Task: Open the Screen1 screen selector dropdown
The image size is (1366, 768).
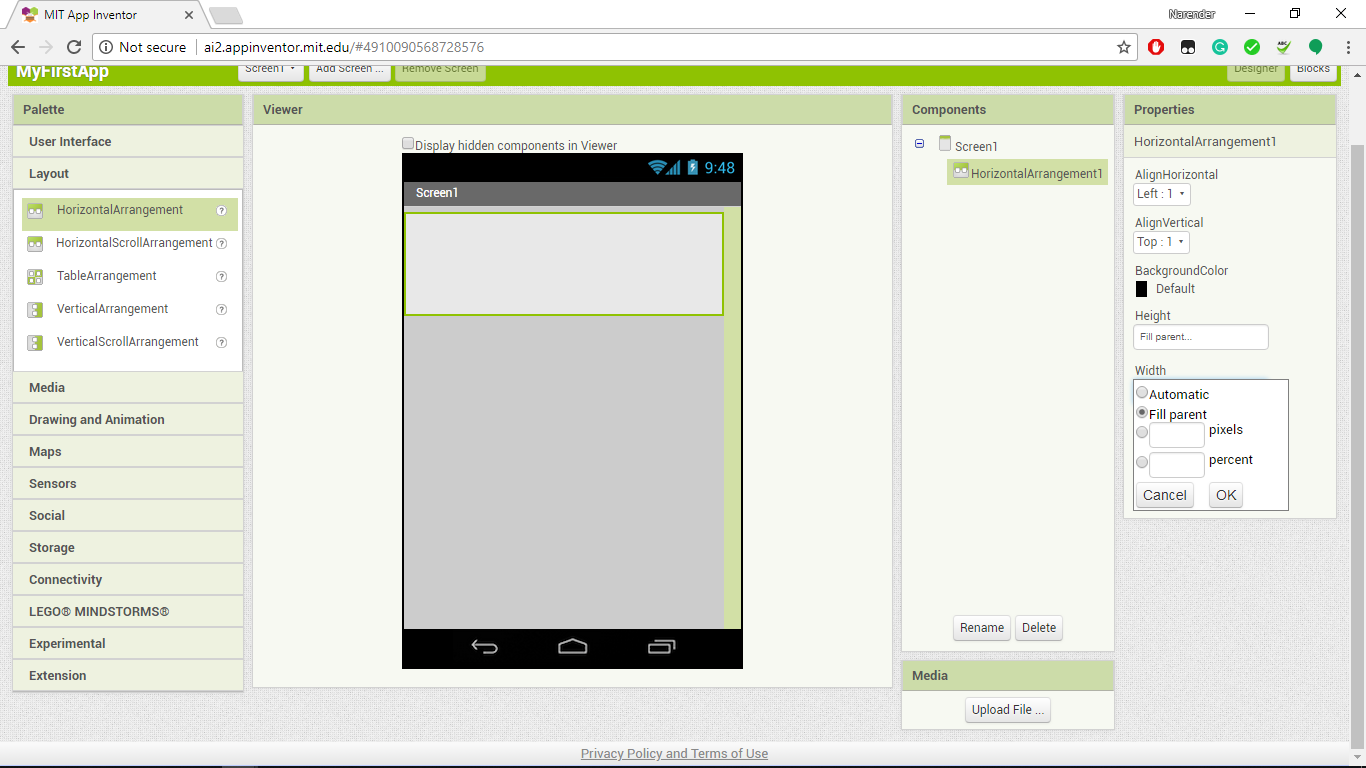Action: (x=271, y=69)
